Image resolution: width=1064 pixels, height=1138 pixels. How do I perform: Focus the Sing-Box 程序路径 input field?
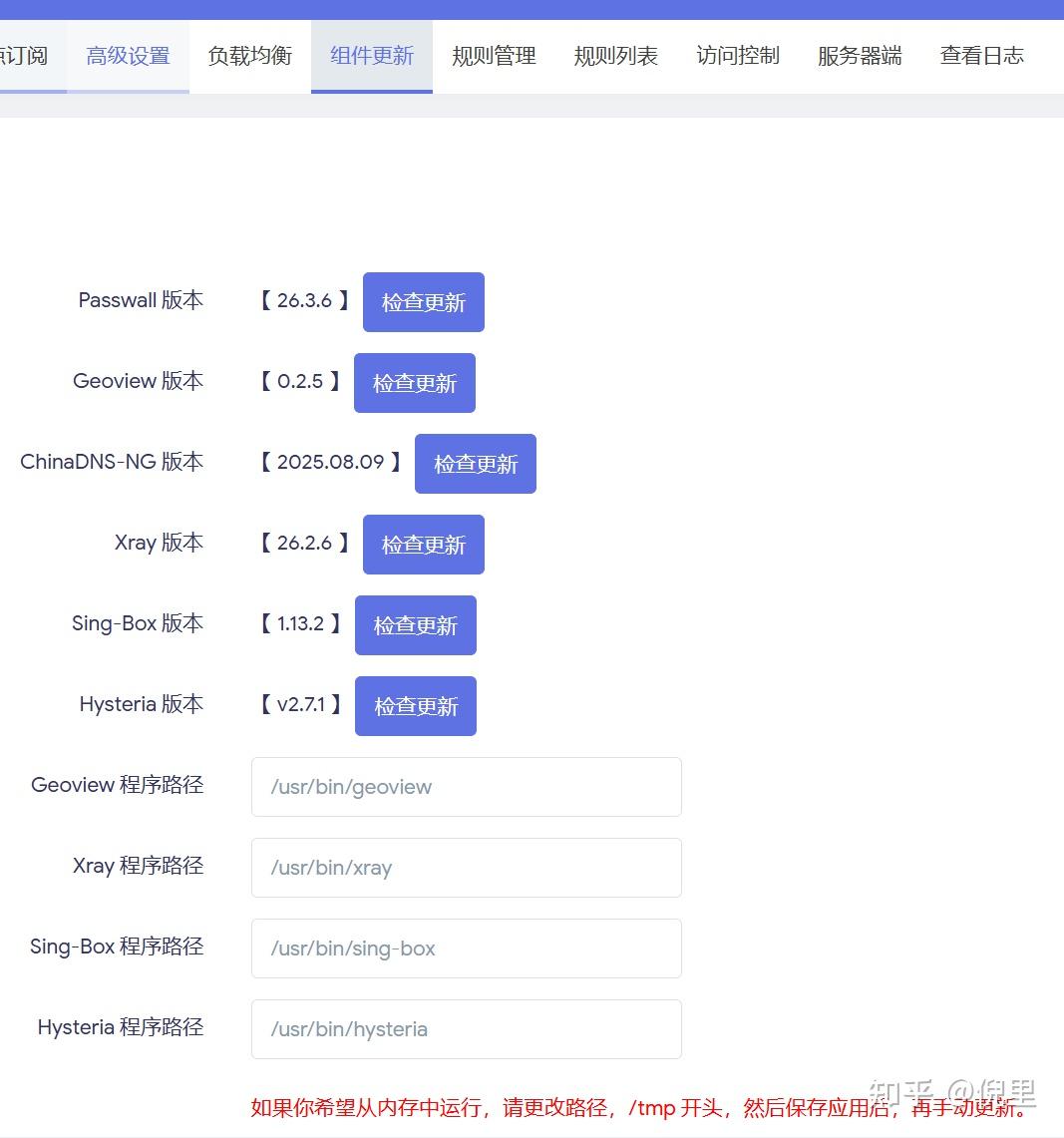click(466, 948)
